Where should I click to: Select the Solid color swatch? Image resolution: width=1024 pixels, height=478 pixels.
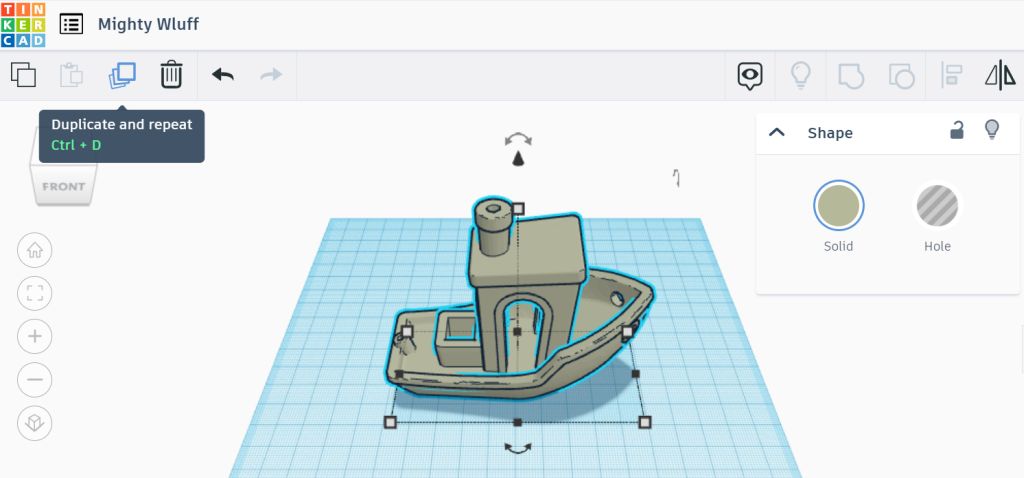click(838, 206)
